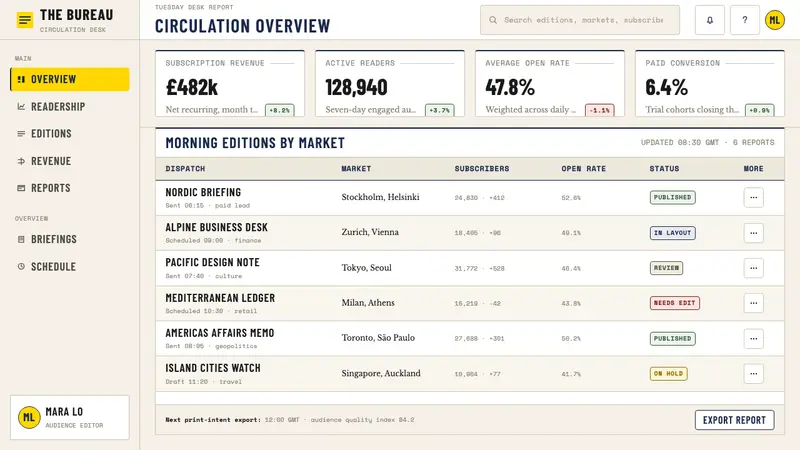Click the Readership chart icon
The width and height of the screenshot is (800, 450).
[21, 107]
